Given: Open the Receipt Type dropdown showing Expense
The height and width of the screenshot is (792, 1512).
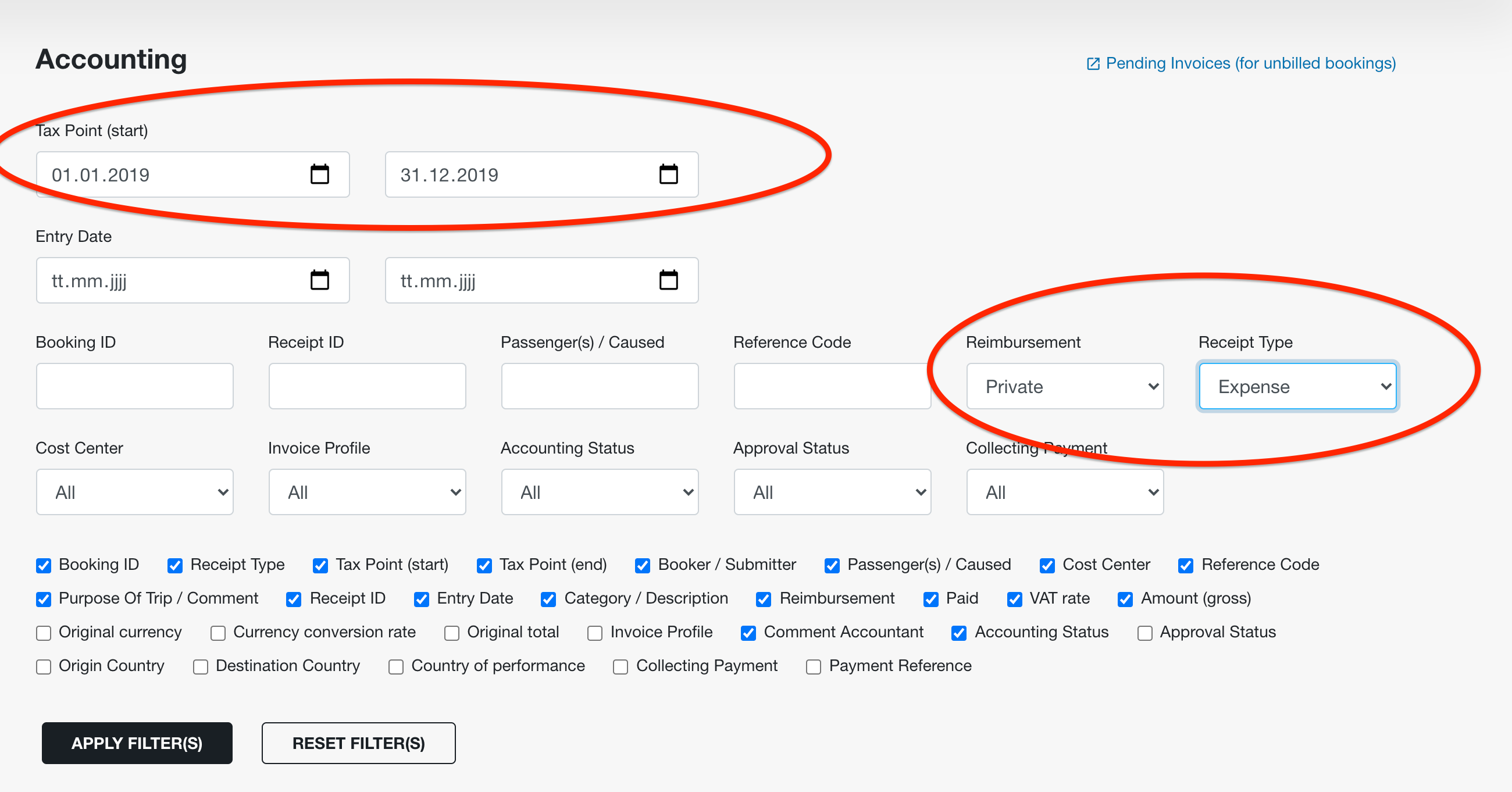Looking at the screenshot, I should click(x=1297, y=386).
